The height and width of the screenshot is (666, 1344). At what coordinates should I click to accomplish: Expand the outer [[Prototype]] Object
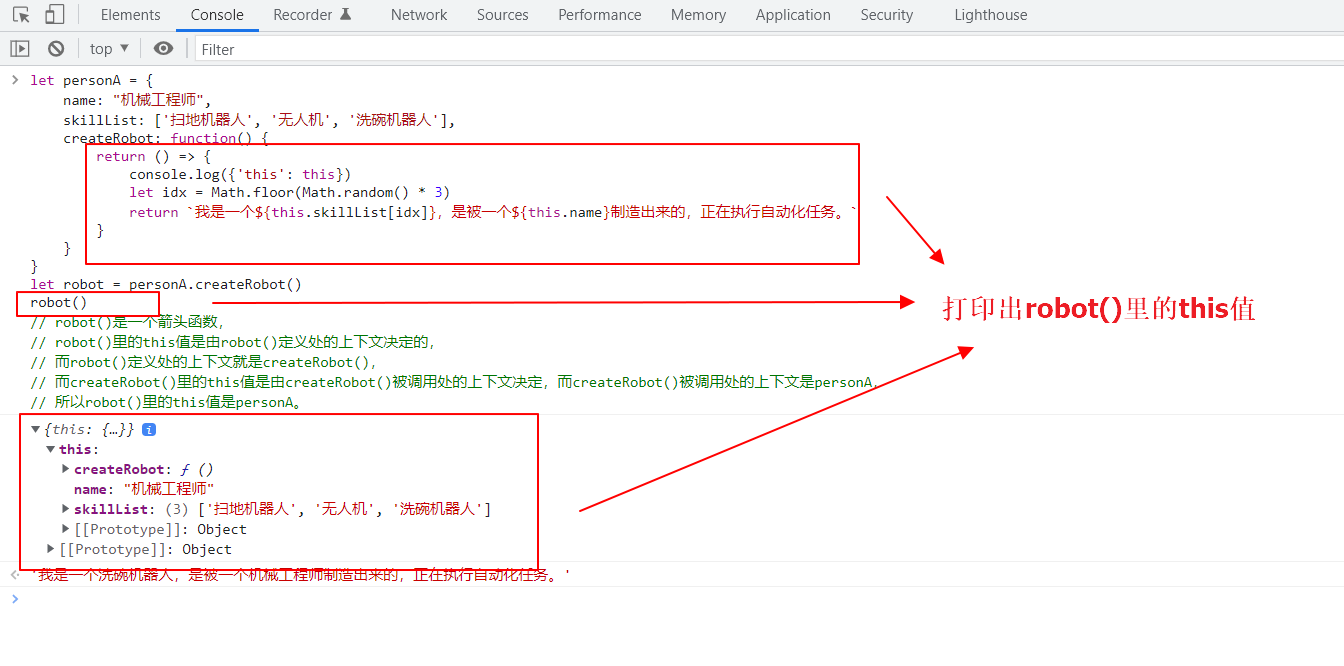pyautogui.click(x=50, y=548)
